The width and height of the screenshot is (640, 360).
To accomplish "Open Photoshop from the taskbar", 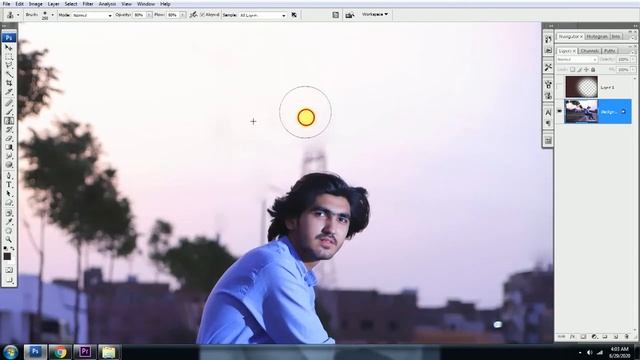I will [x=35, y=352].
